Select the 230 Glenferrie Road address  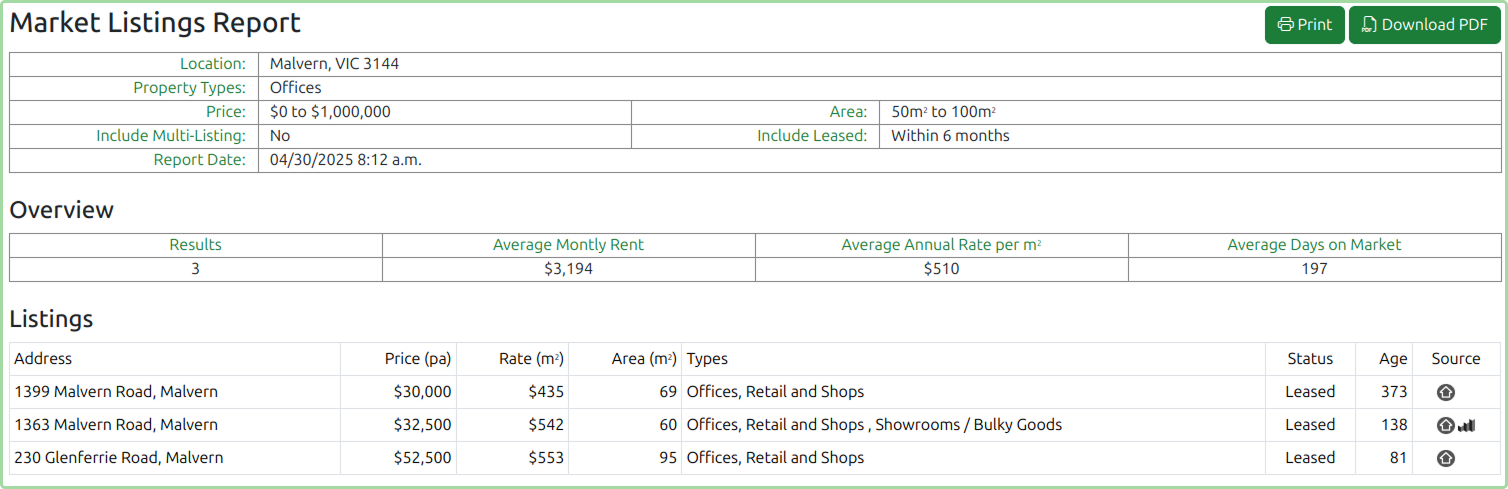click(119, 458)
